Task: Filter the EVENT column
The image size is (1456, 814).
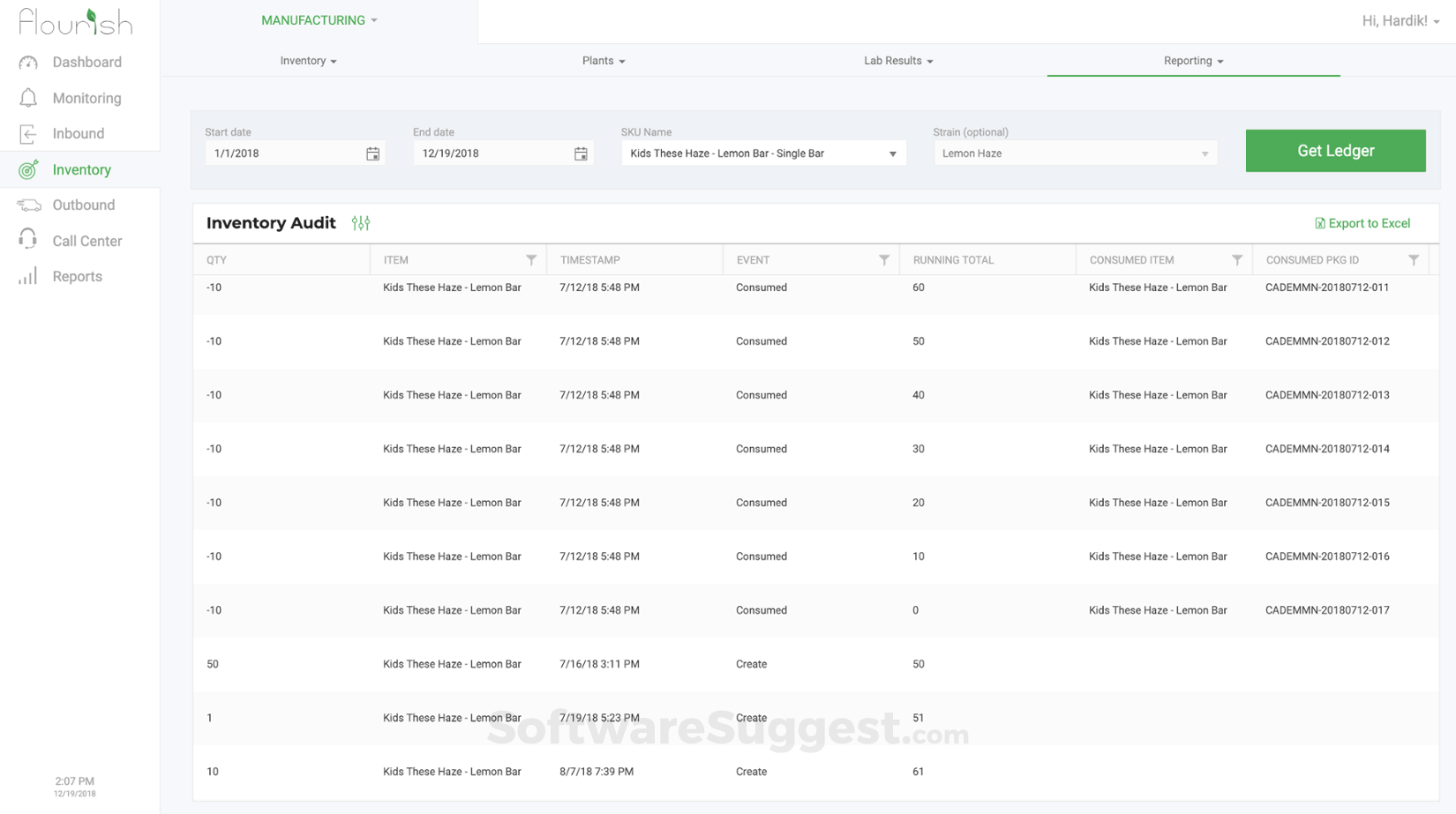Action: 884,260
